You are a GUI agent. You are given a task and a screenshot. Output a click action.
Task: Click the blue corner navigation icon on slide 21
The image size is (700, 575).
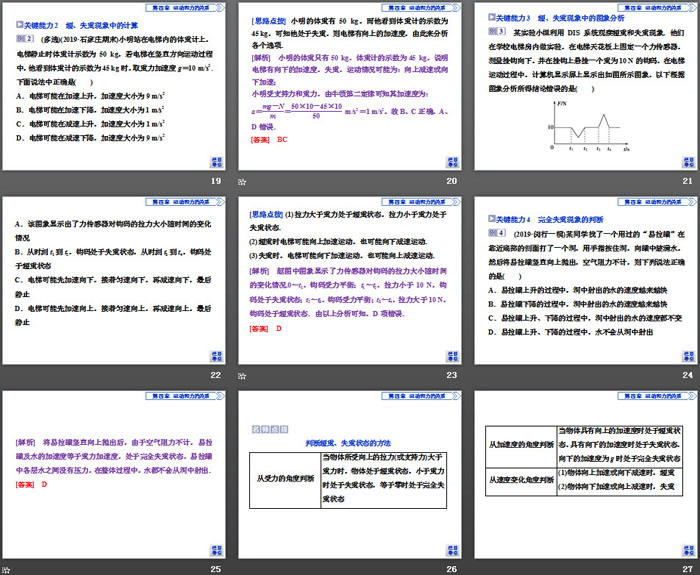coord(688,162)
